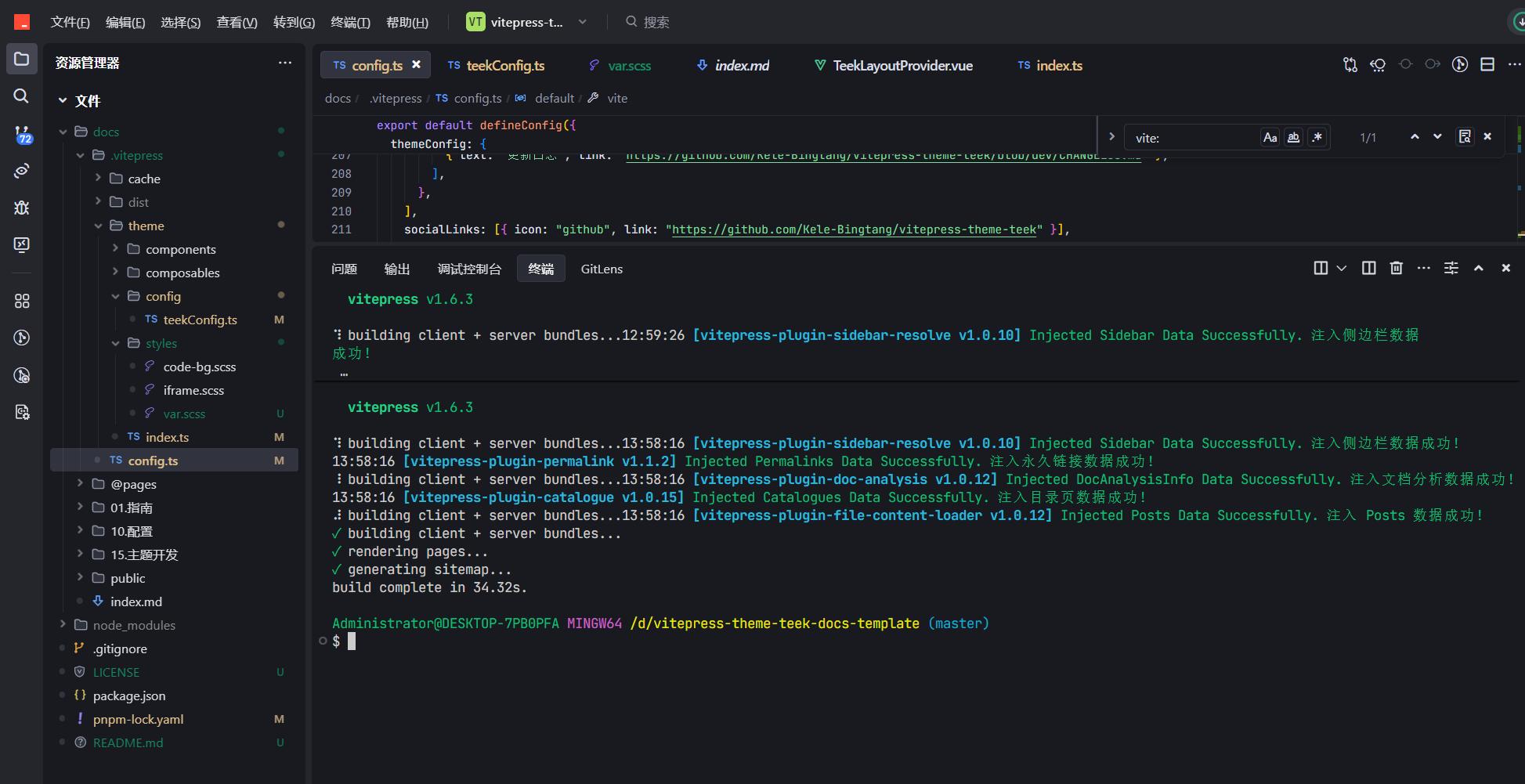Image resolution: width=1525 pixels, height=784 pixels.
Task: Open the file settings icon at the activity bar's bottom
Action: [22, 412]
